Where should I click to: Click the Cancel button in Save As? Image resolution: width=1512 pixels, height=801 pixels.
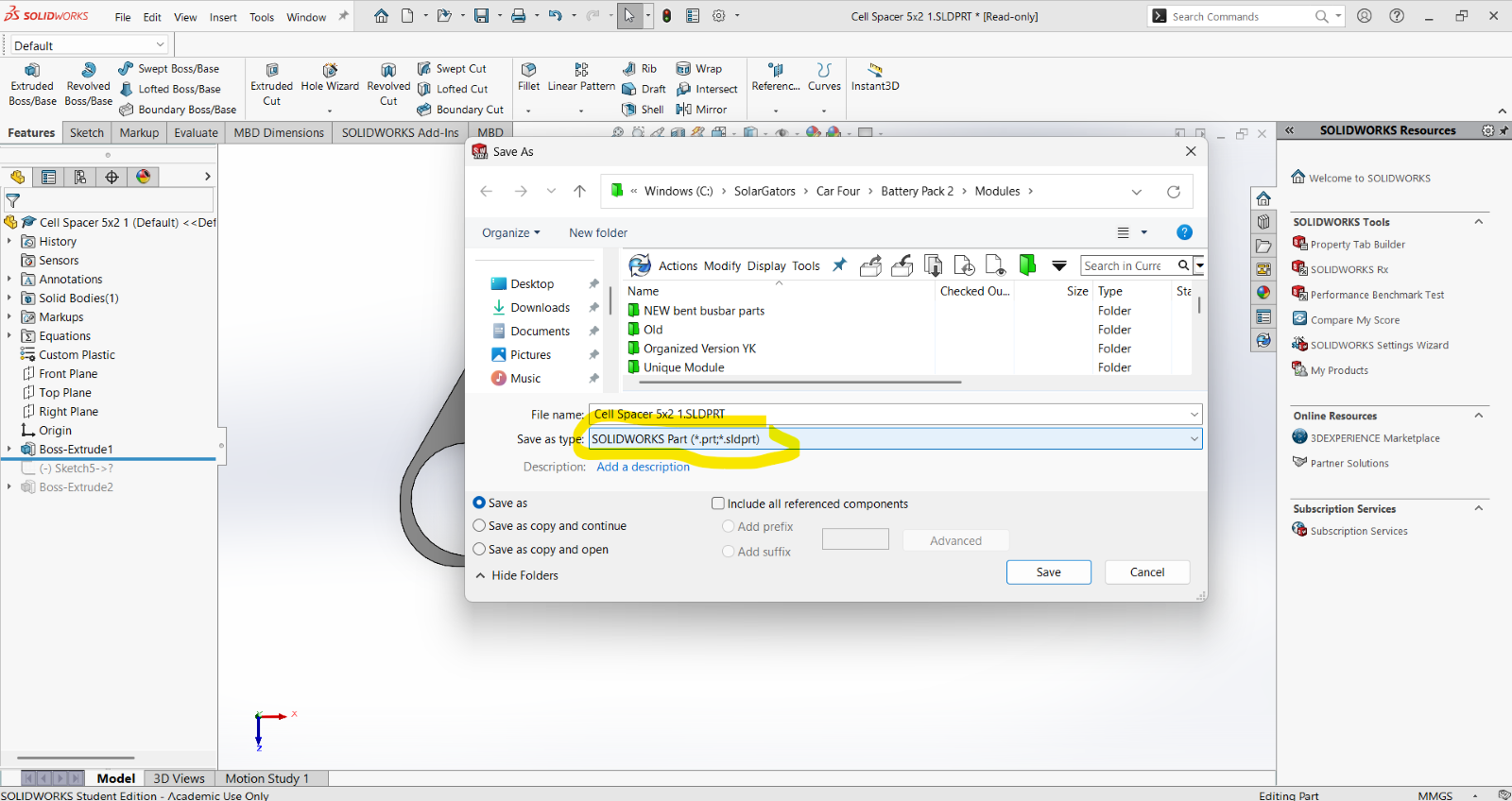(1147, 572)
